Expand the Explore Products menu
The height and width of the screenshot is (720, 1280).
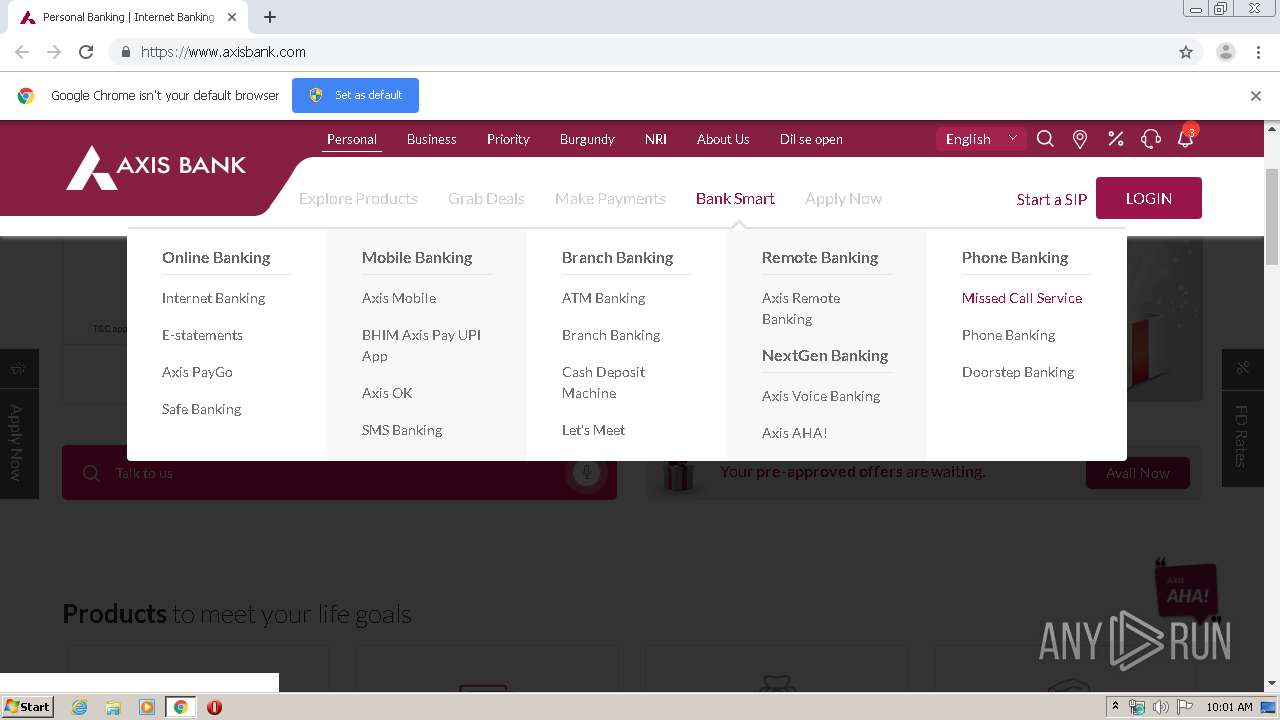pos(358,198)
